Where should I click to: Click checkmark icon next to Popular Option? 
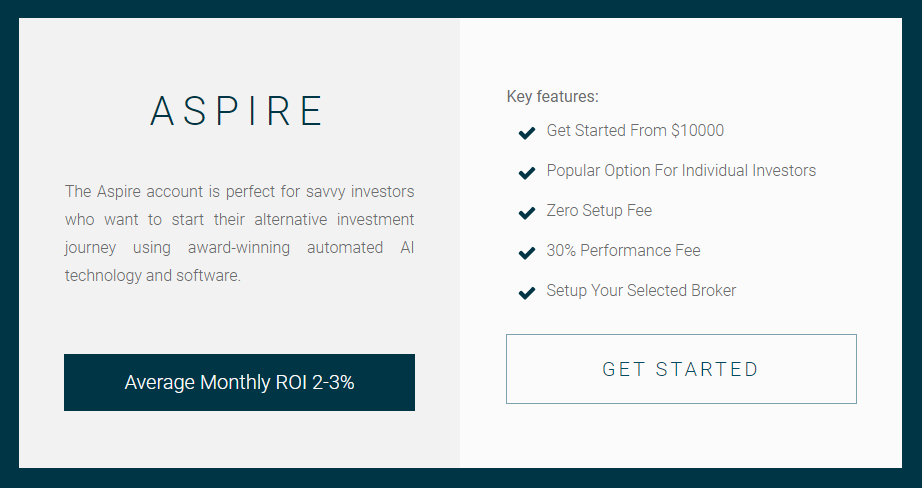pos(527,173)
